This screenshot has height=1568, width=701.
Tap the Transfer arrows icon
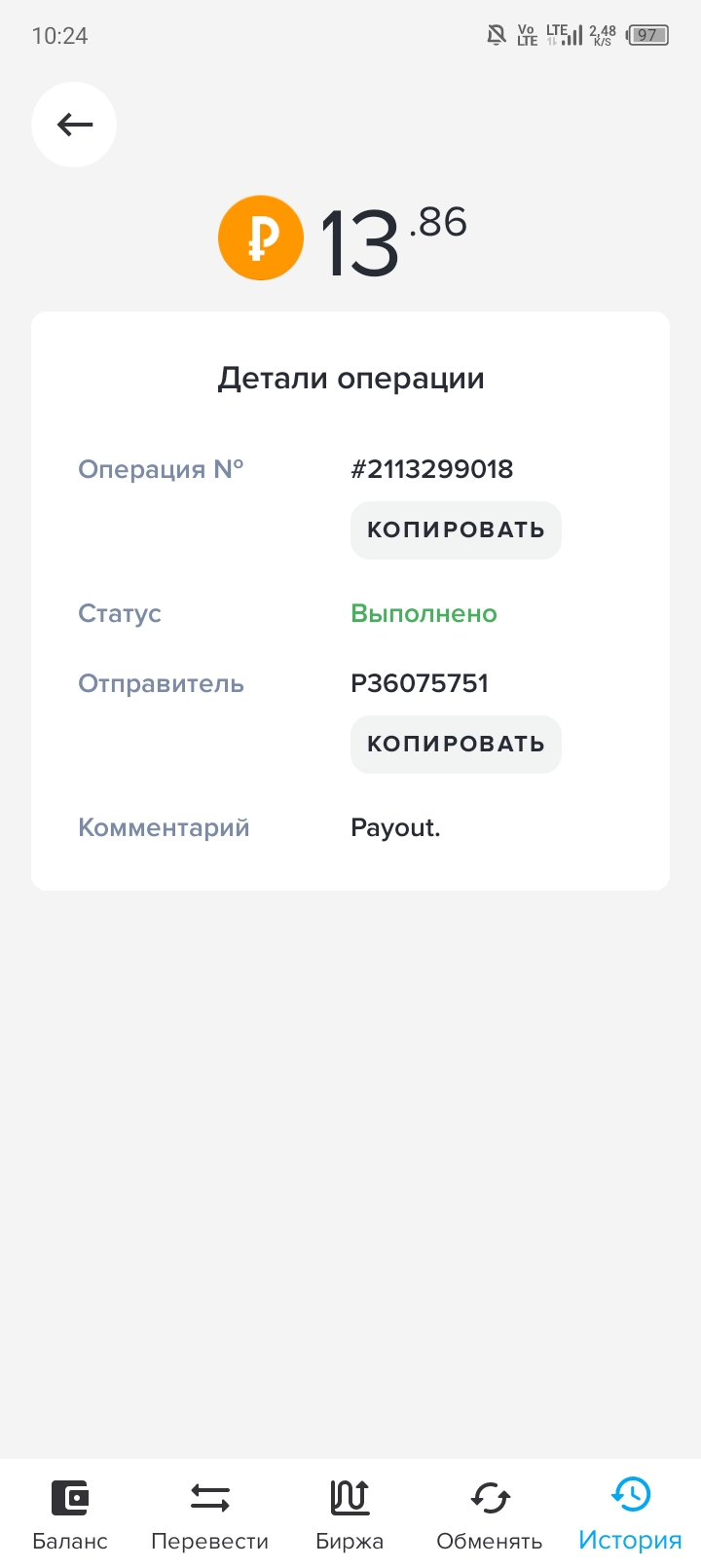coord(209,1497)
